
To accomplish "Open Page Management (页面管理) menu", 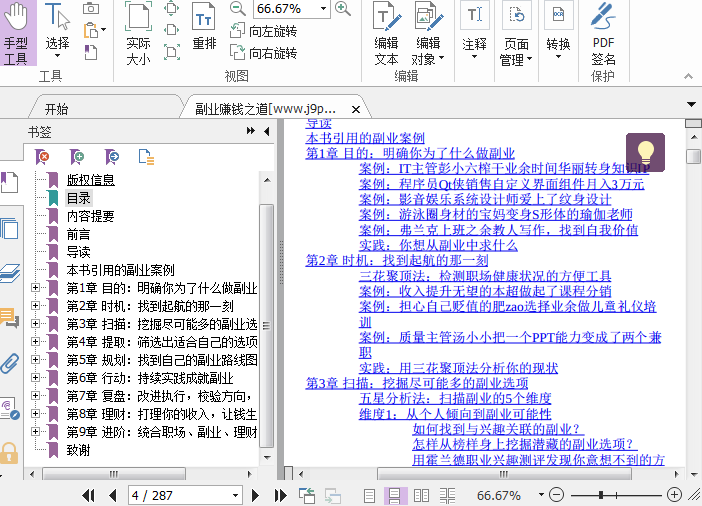I will point(516,34).
